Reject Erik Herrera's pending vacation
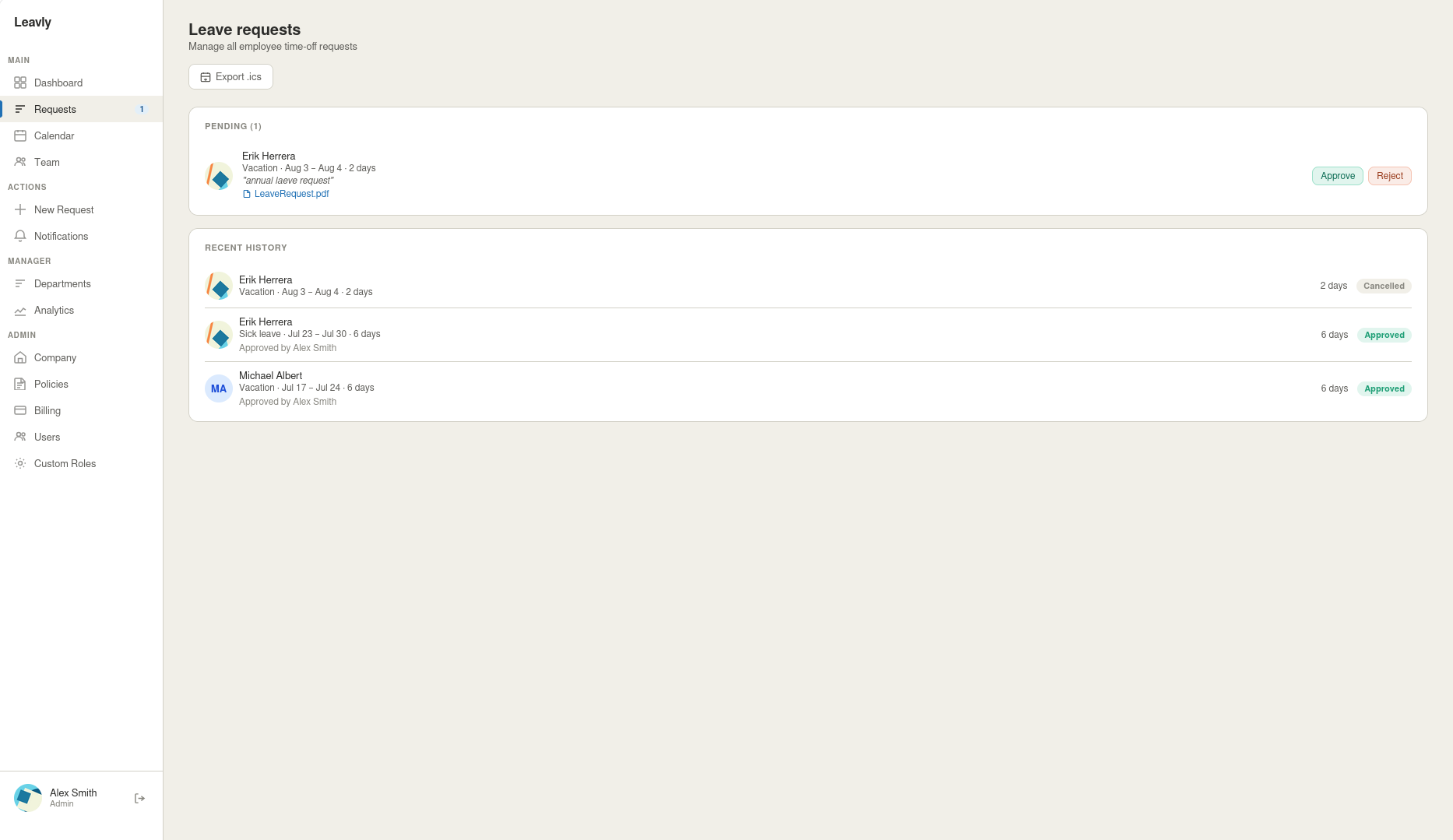This screenshot has width=1453, height=840. pyautogui.click(x=1389, y=176)
